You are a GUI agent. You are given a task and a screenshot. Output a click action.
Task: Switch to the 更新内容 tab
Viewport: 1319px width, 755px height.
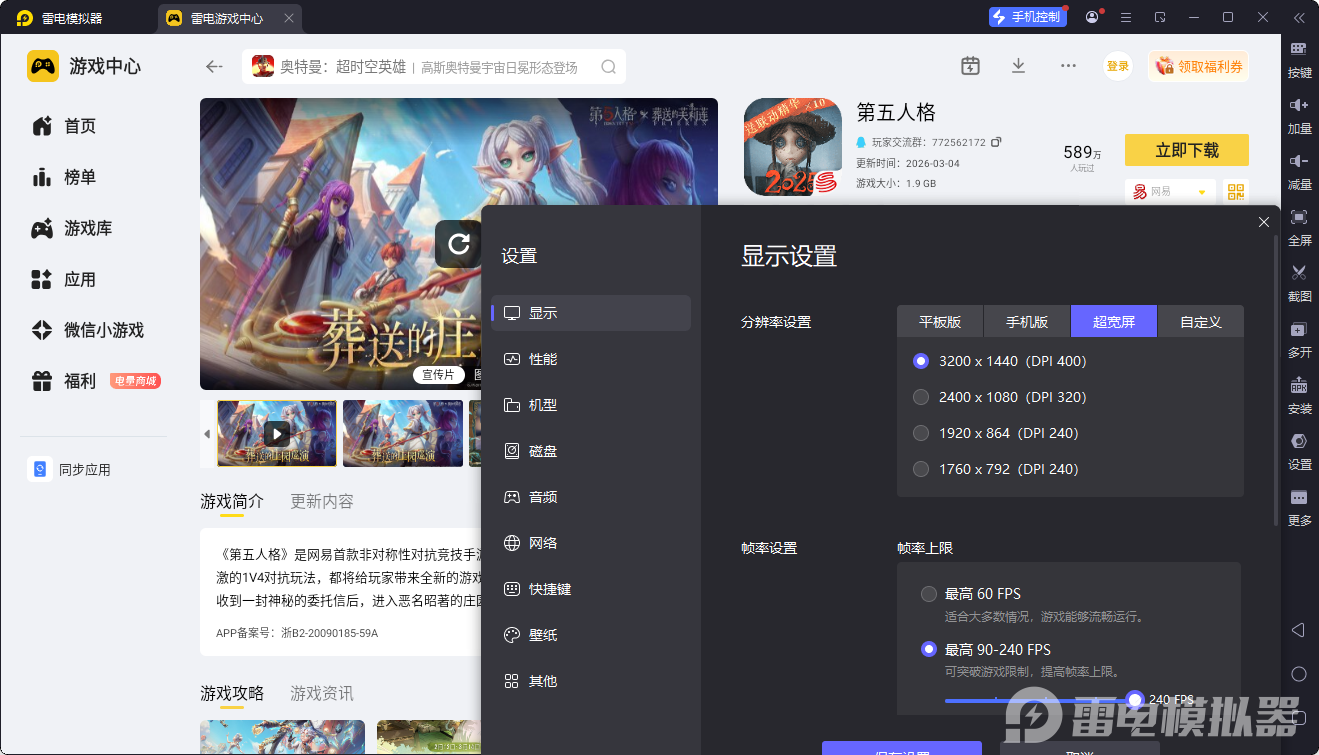click(x=322, y=501)
